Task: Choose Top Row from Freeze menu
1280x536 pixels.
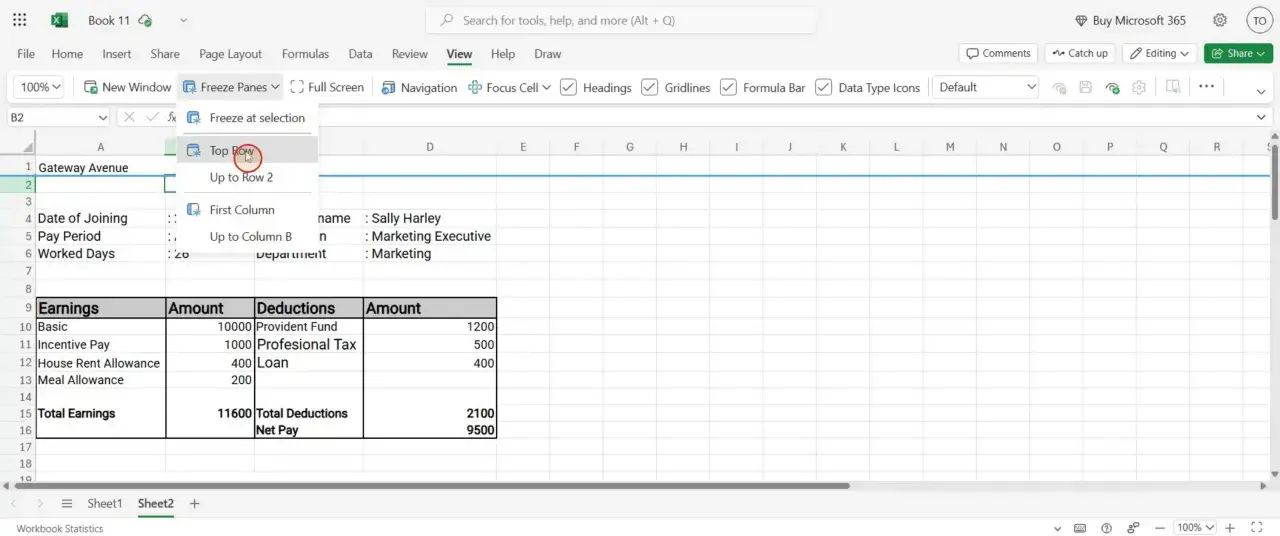Action: tap(247, 150)
